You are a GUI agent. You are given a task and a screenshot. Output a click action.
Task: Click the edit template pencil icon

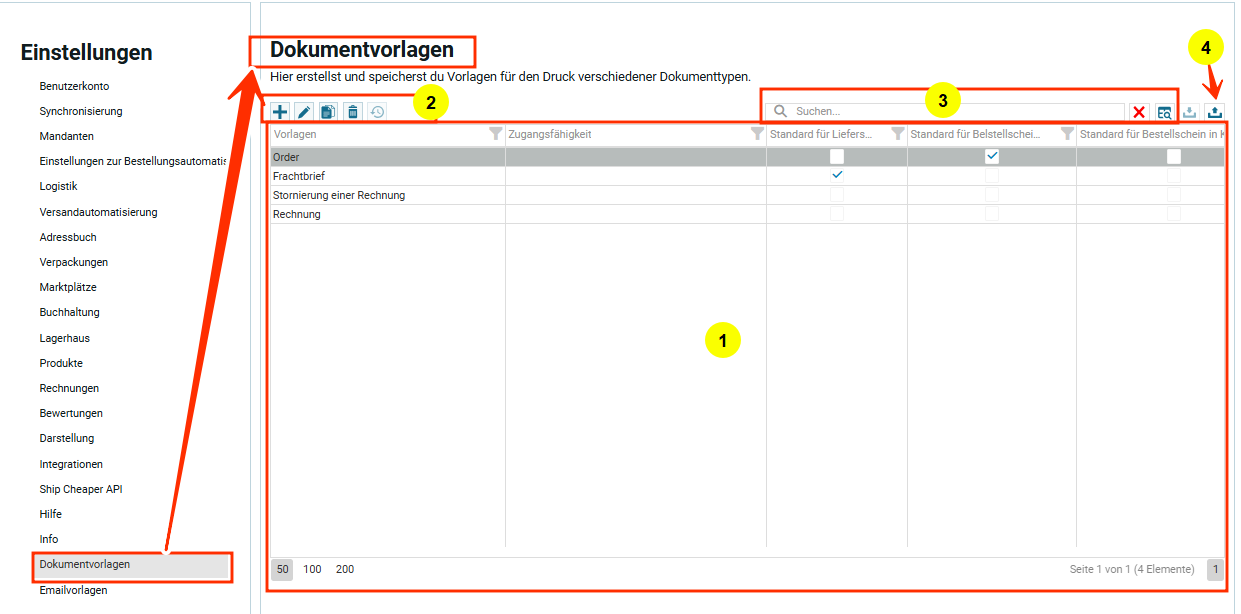[304, 112]
